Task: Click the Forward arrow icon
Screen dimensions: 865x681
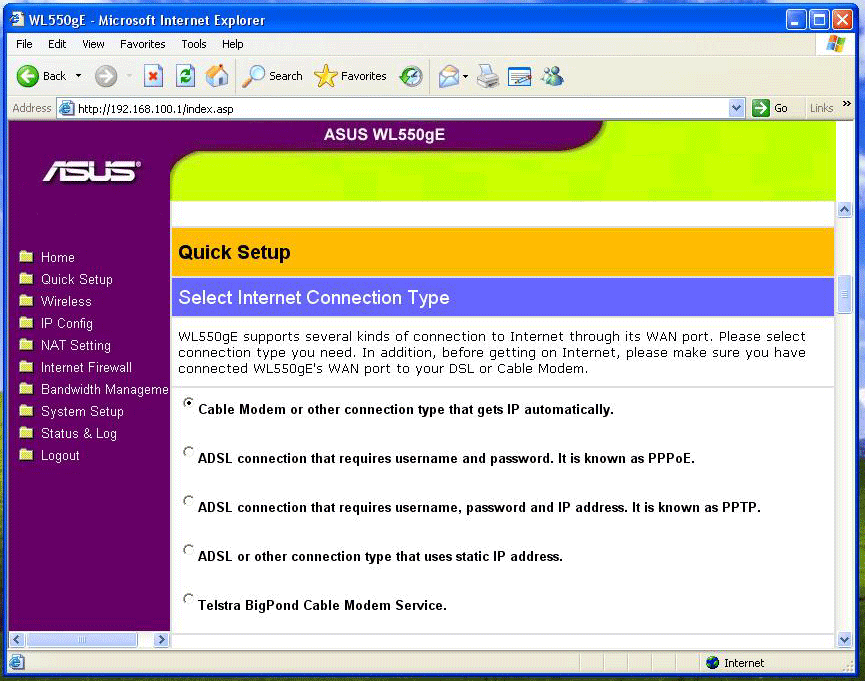Action: coord(106,76)
